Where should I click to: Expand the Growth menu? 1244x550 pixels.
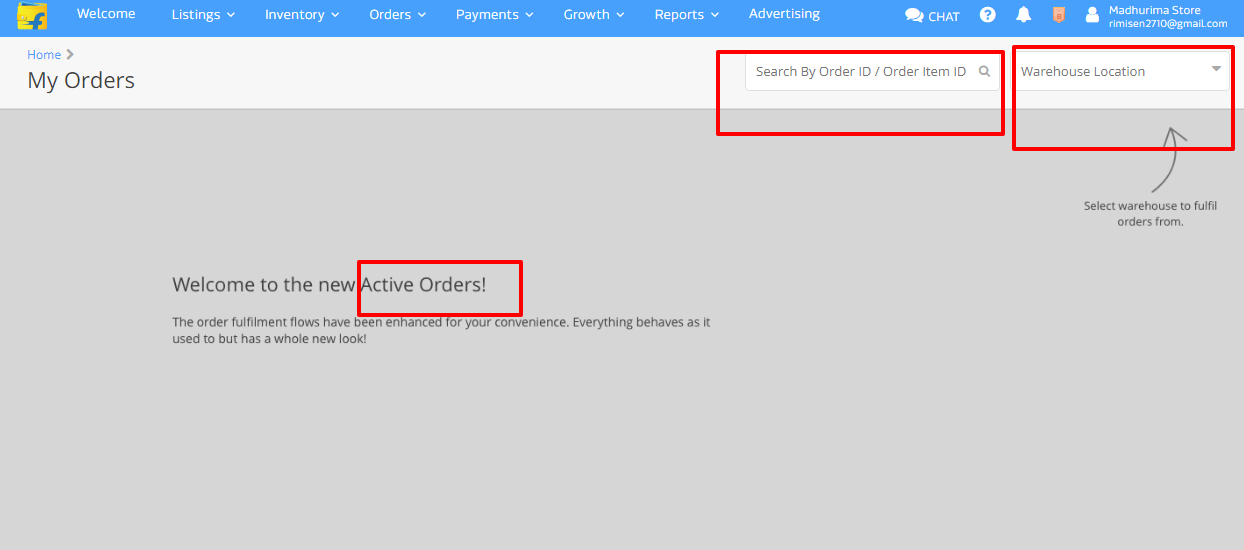coord(594,15)
